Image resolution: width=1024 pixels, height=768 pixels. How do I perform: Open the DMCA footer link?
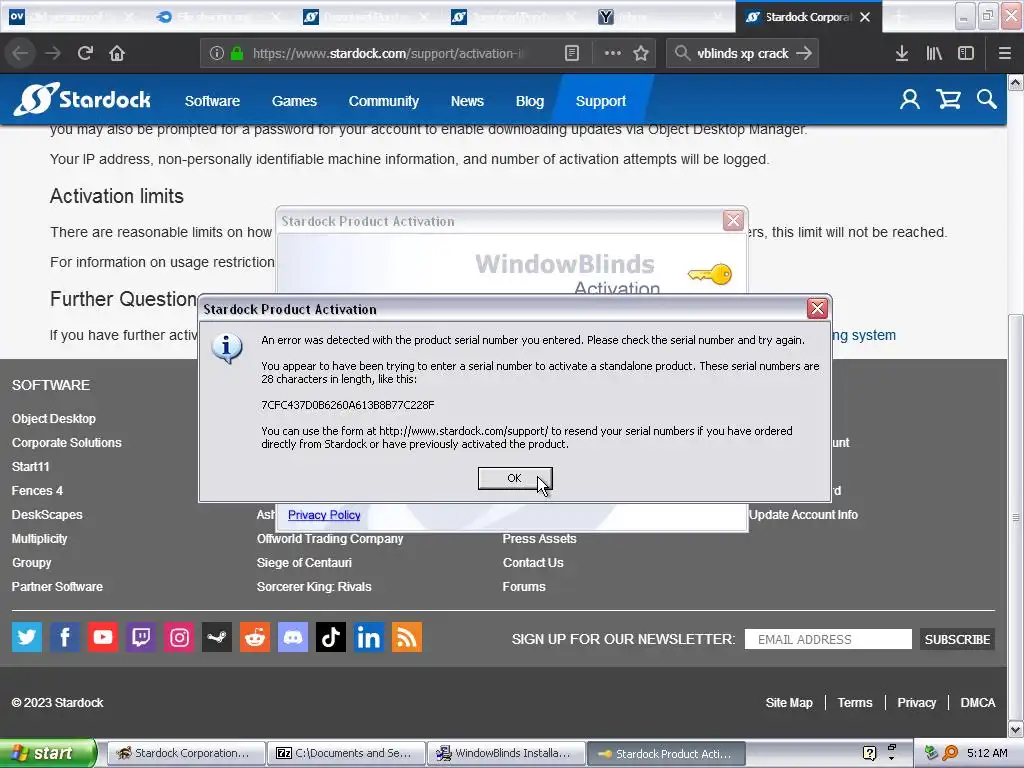tap(978, 703)
